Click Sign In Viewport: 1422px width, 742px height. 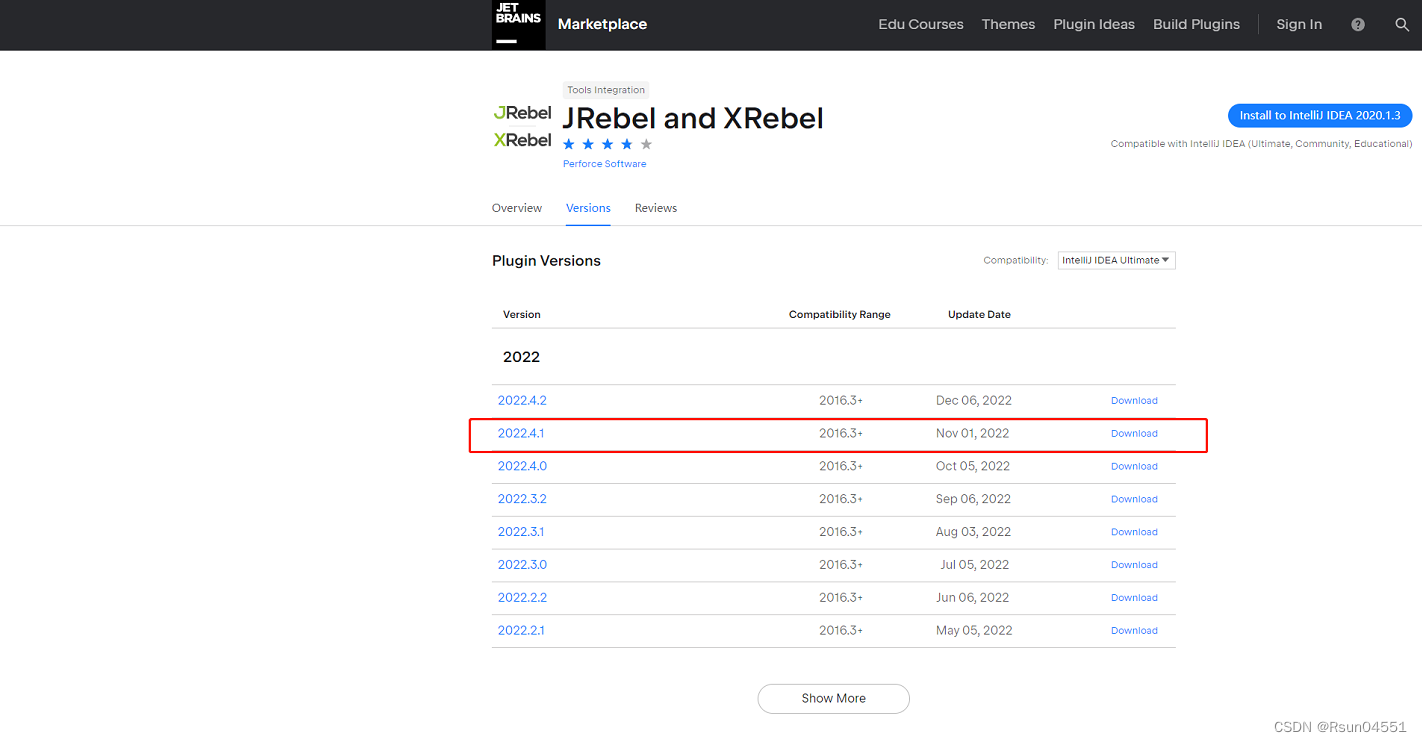[x=1299, y=24]
